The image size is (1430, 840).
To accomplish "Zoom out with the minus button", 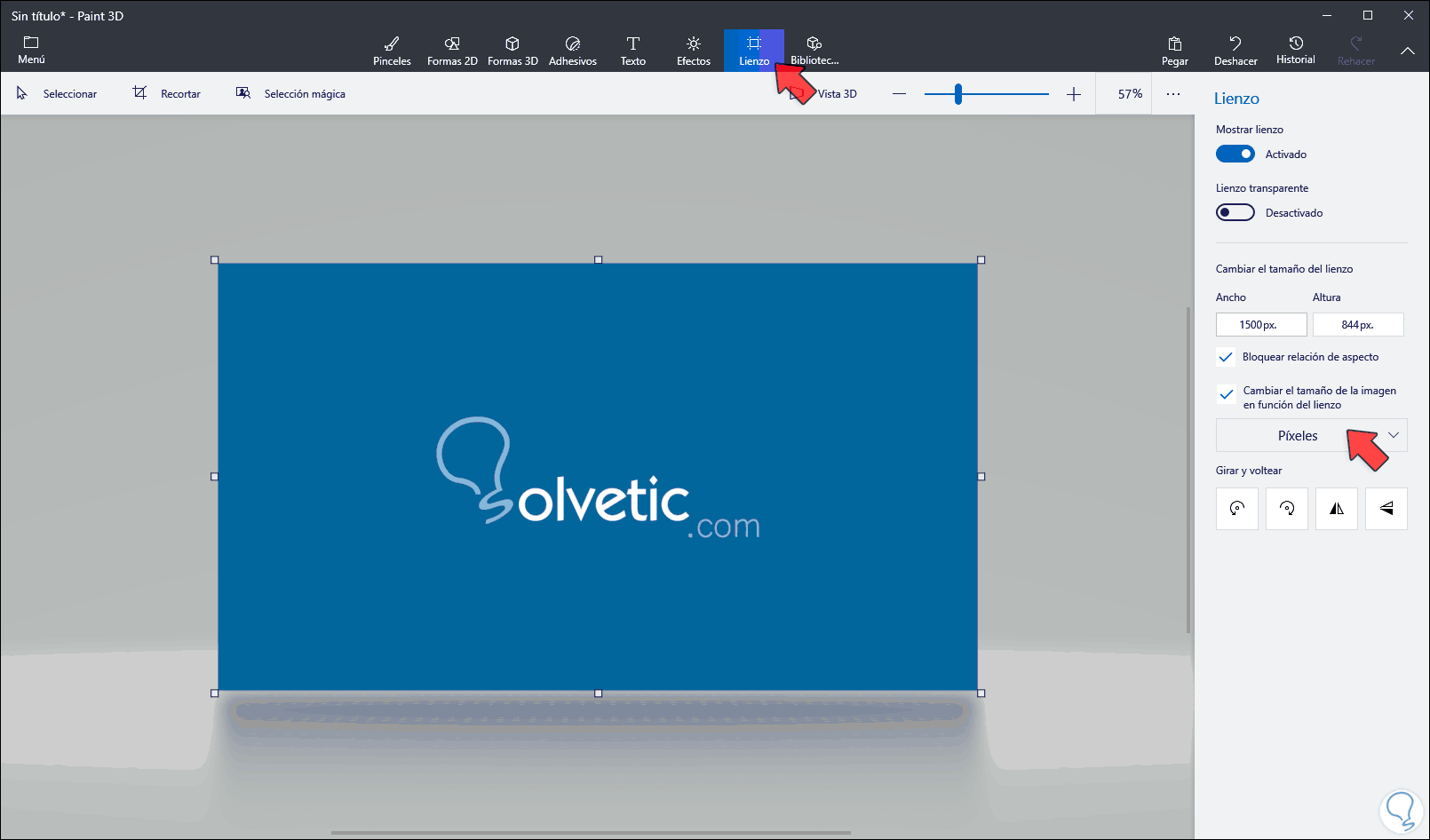I will coord(899,94).
